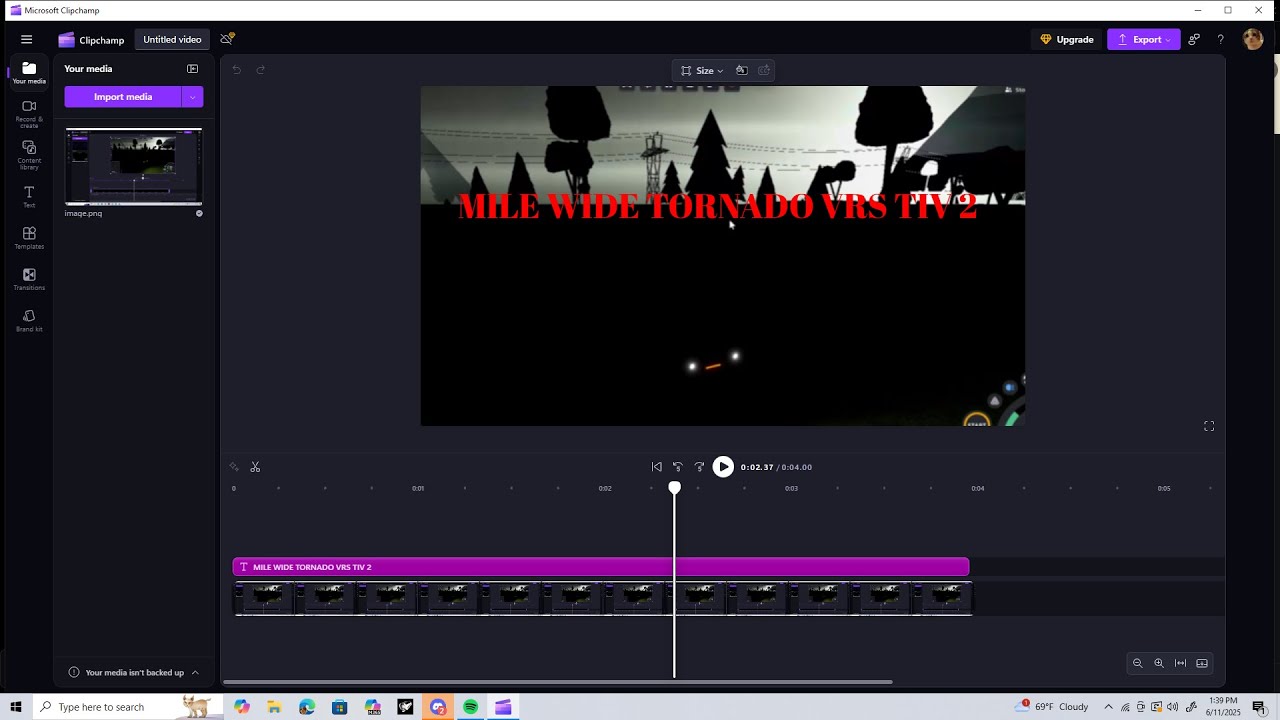Open the Templates sidebar tab

coord(29,238)
